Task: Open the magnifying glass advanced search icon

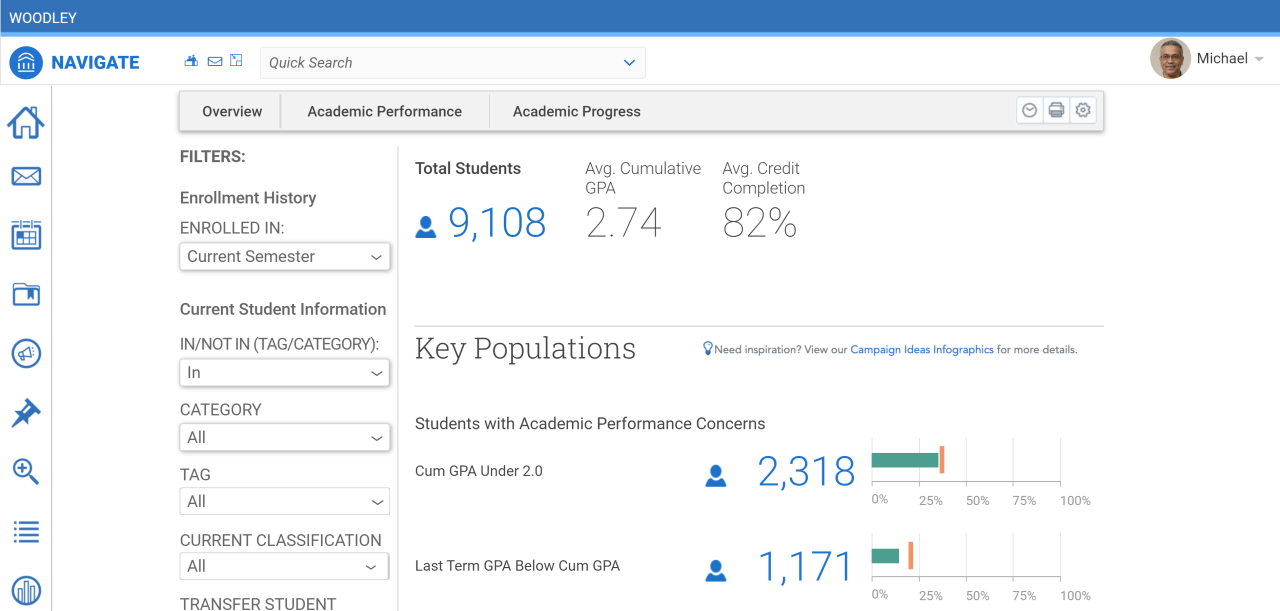Action: pos(26,472)
